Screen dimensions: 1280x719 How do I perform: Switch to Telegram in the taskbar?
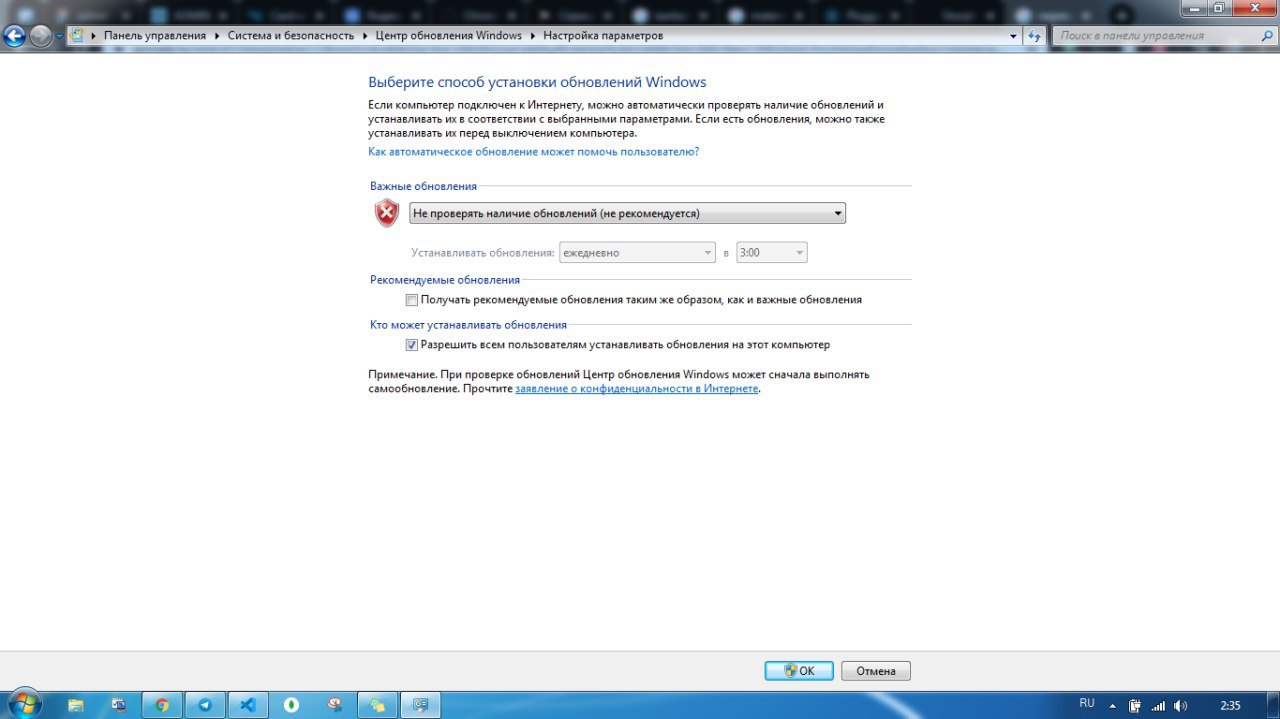click(x=205, y=705)
